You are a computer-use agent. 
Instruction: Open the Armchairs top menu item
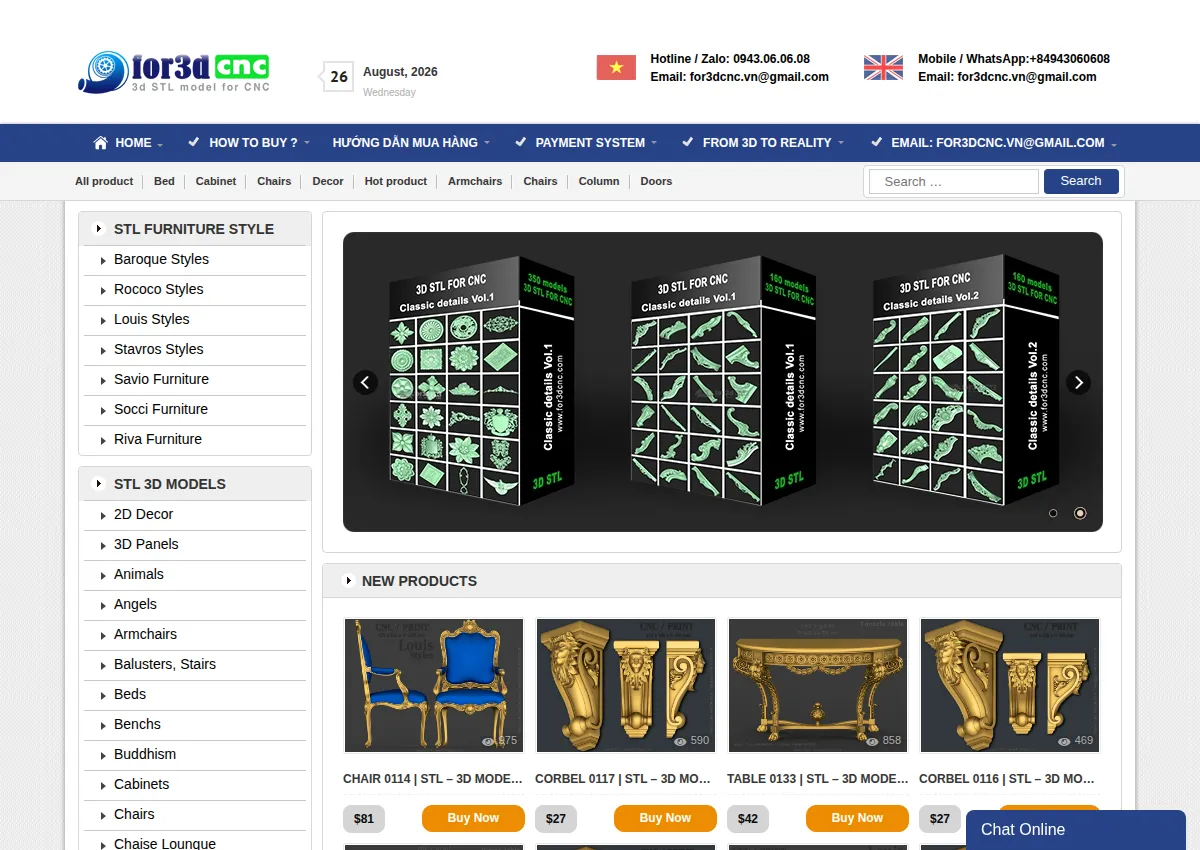pos(475,181)
